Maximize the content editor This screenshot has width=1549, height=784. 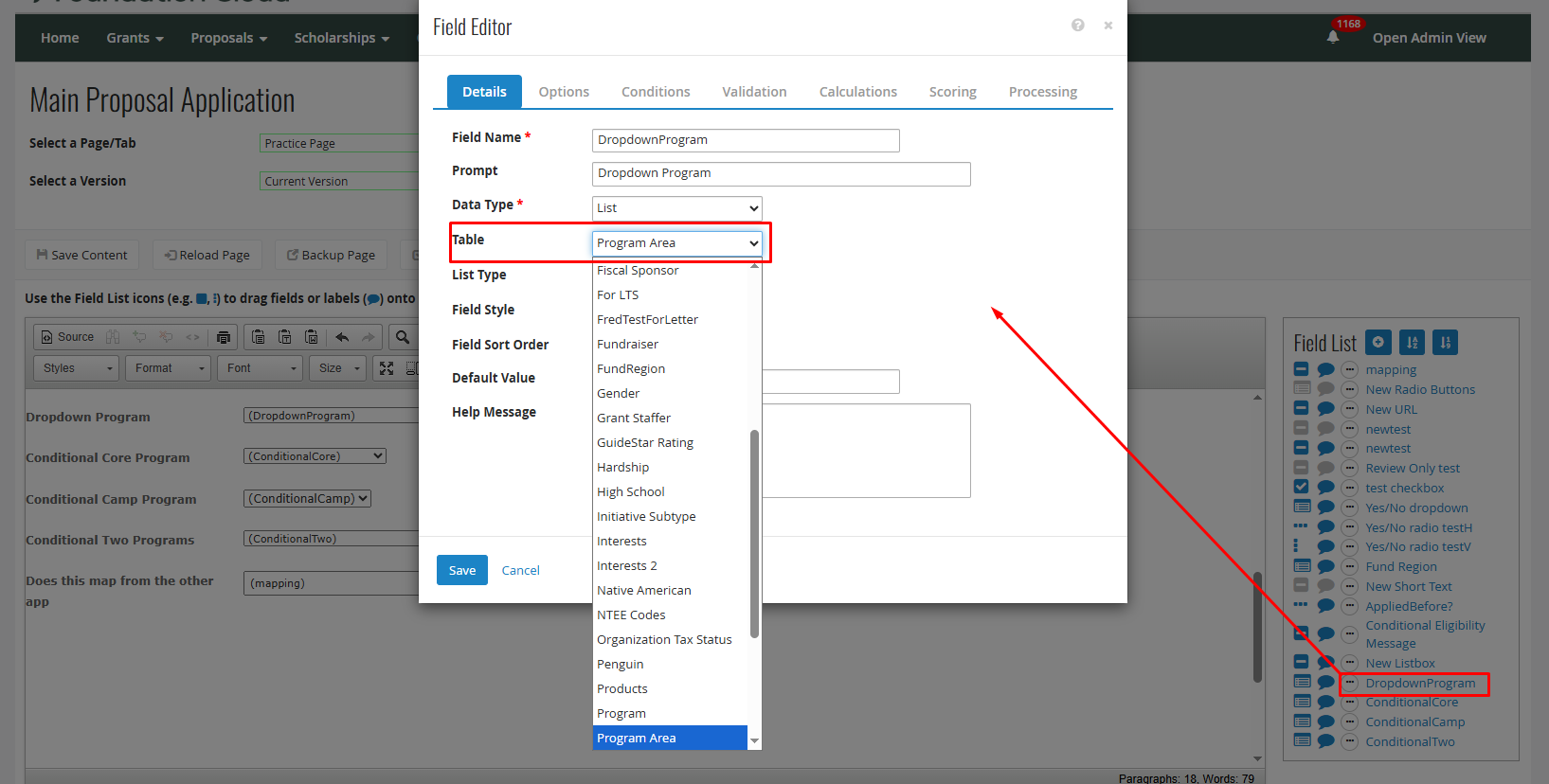pyautogui.click(x=387, y=368)
